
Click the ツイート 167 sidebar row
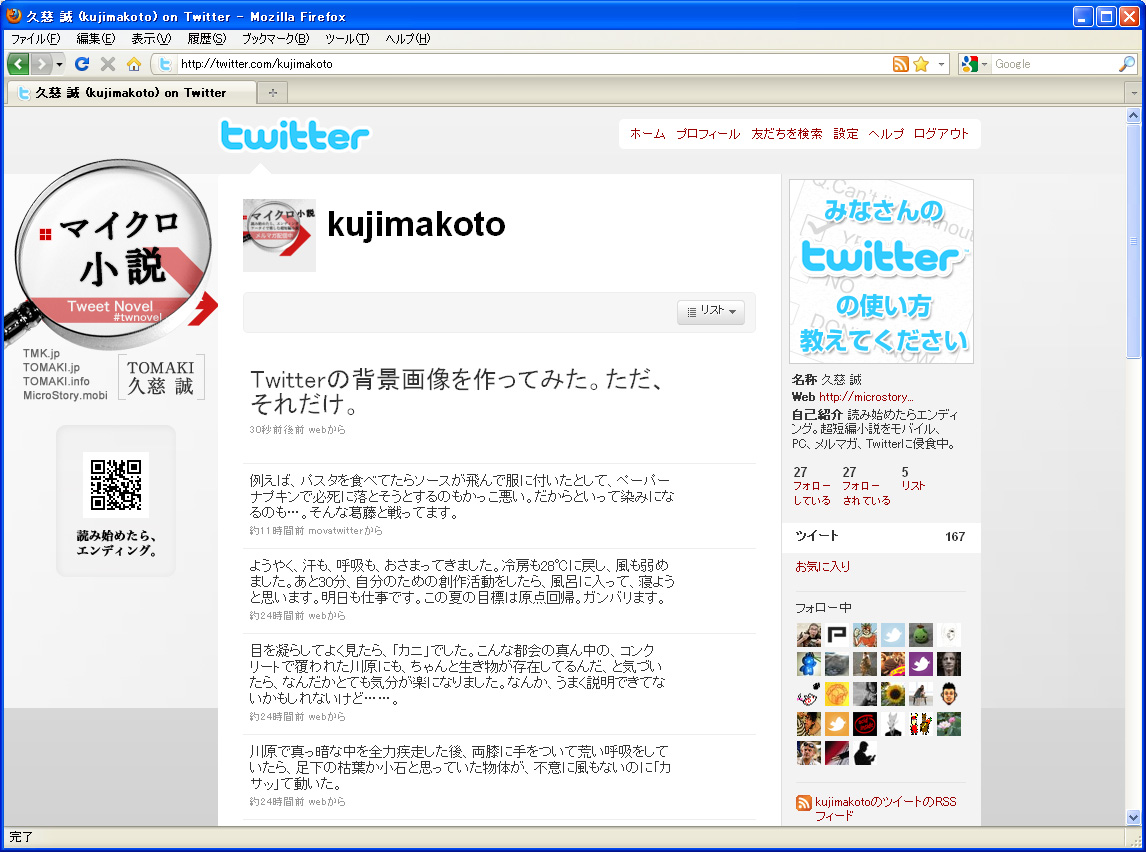pos(880,537)
